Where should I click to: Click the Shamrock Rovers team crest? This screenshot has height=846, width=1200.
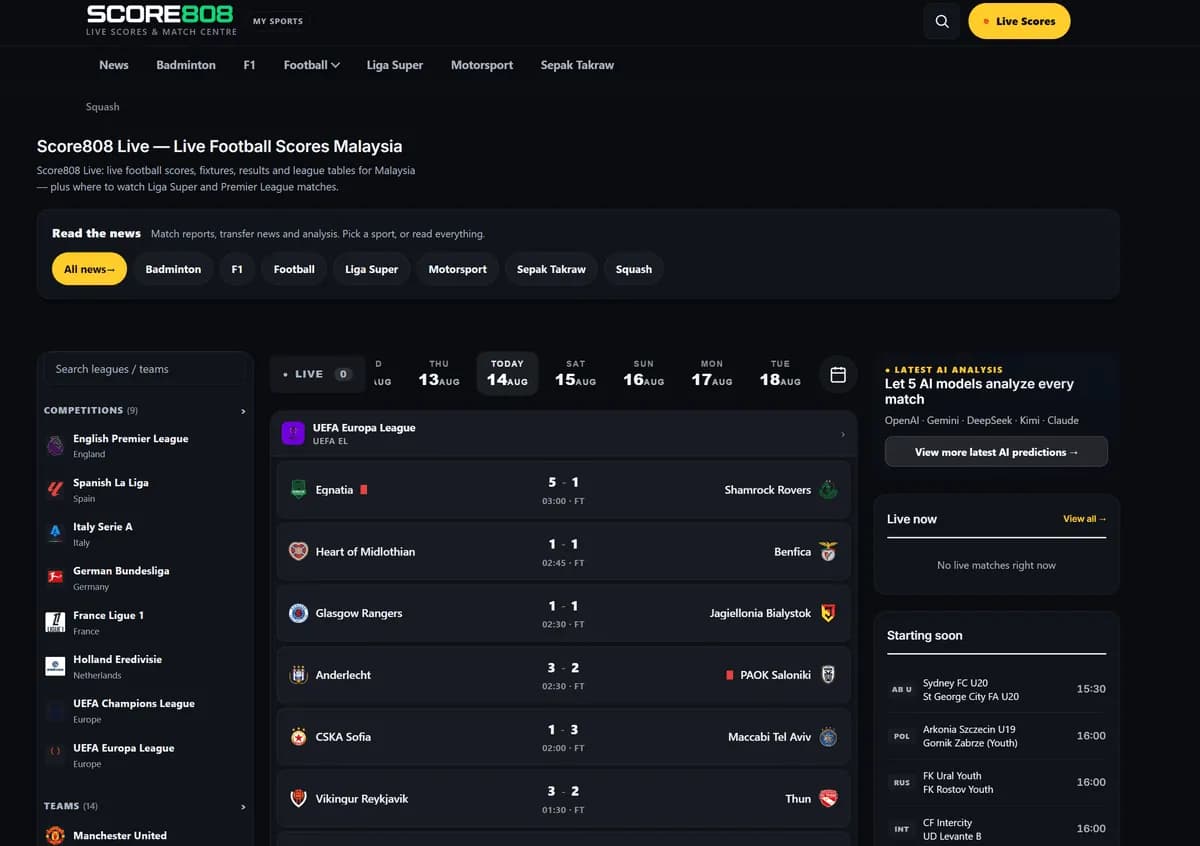(x=828, y=490)
